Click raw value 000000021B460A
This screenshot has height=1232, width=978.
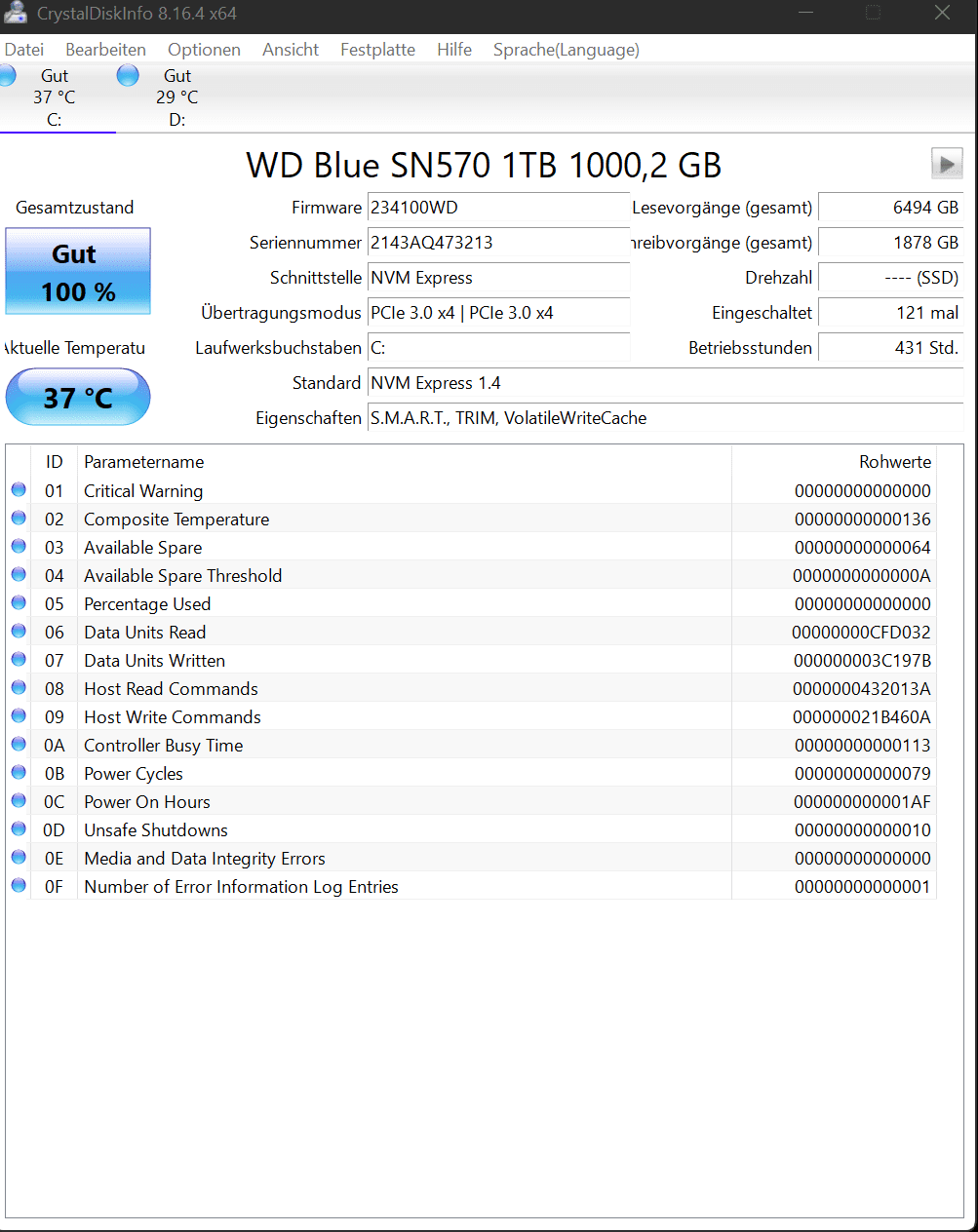tap(862, 717)
